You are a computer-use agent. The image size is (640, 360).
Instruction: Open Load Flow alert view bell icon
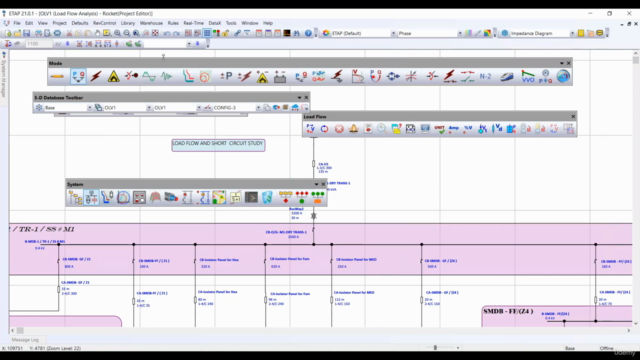pyautogui.click(x=353, y=129)
